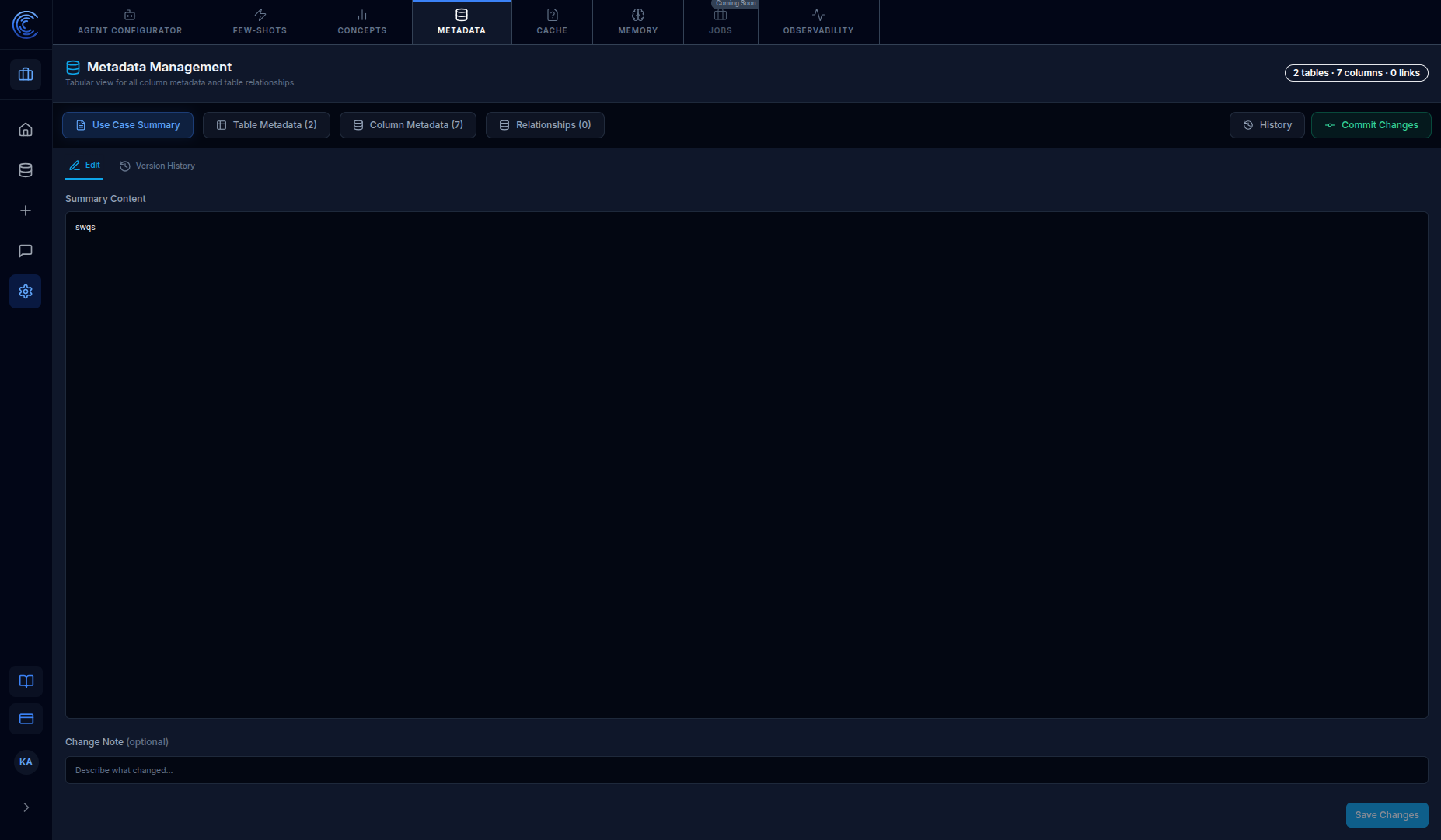Open the briefcase workspace icon in sidebar
This screenshot has height=840, width=1441.
[26, 75]
